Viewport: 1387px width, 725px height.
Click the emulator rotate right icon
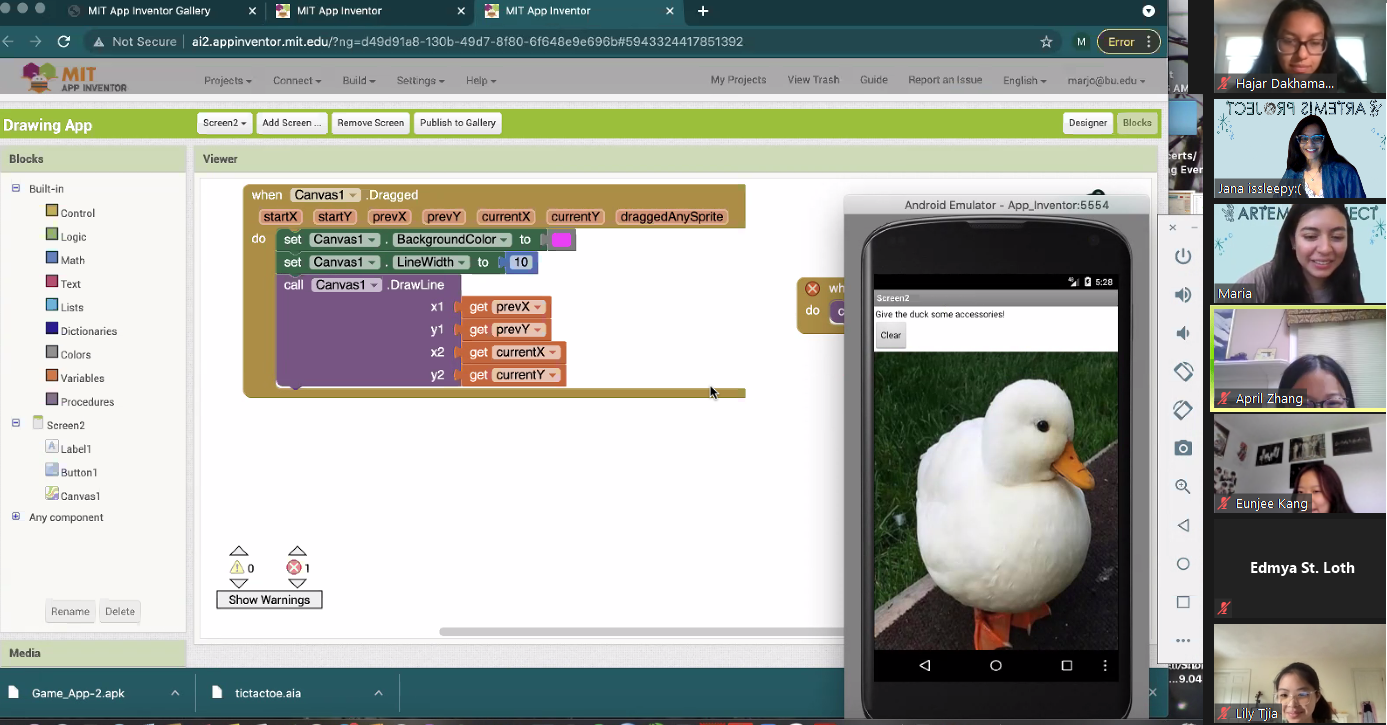(x=1183, y=410)
